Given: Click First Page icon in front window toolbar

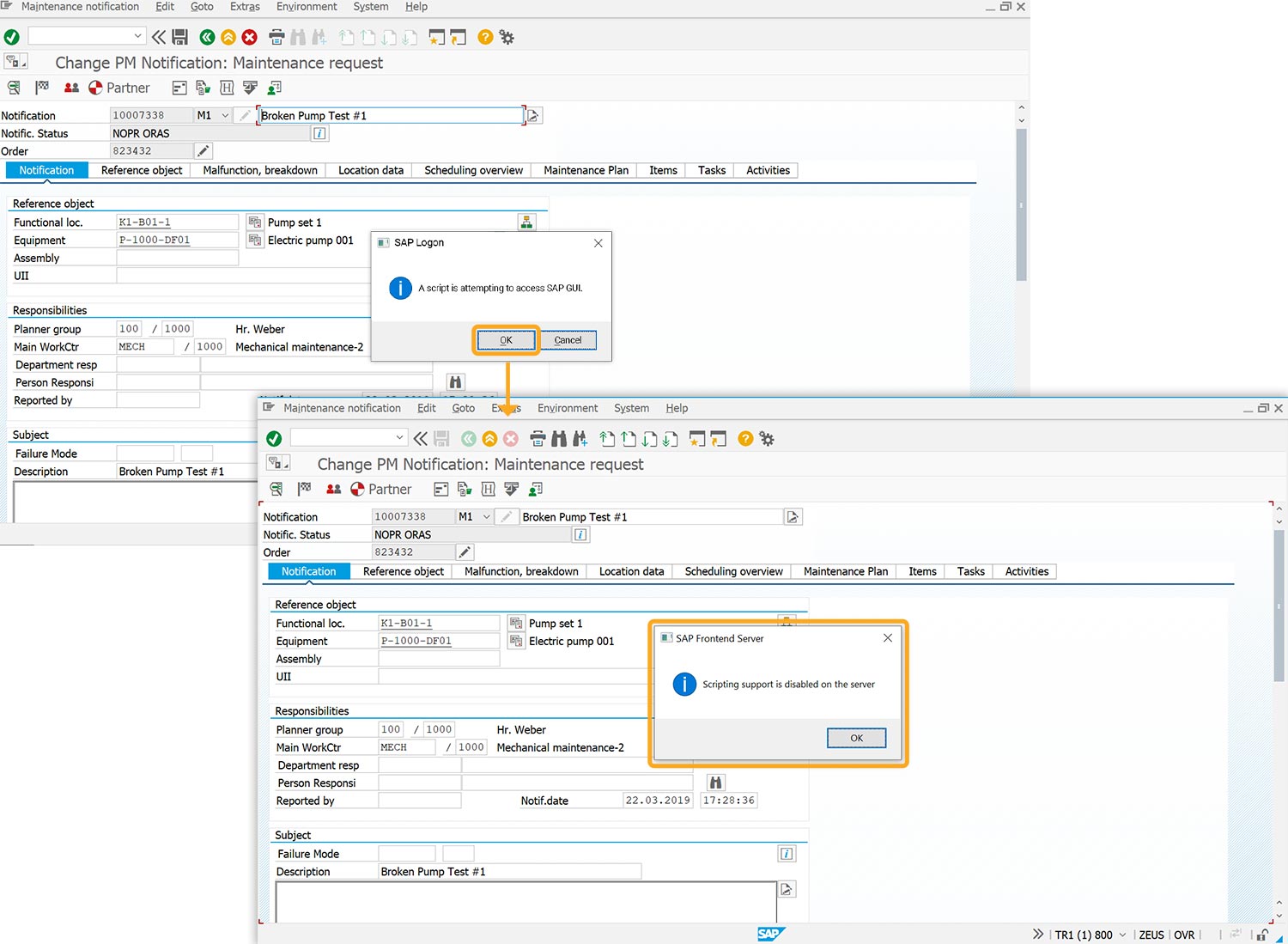Looking at the screenshot, I should coord(607,439).
